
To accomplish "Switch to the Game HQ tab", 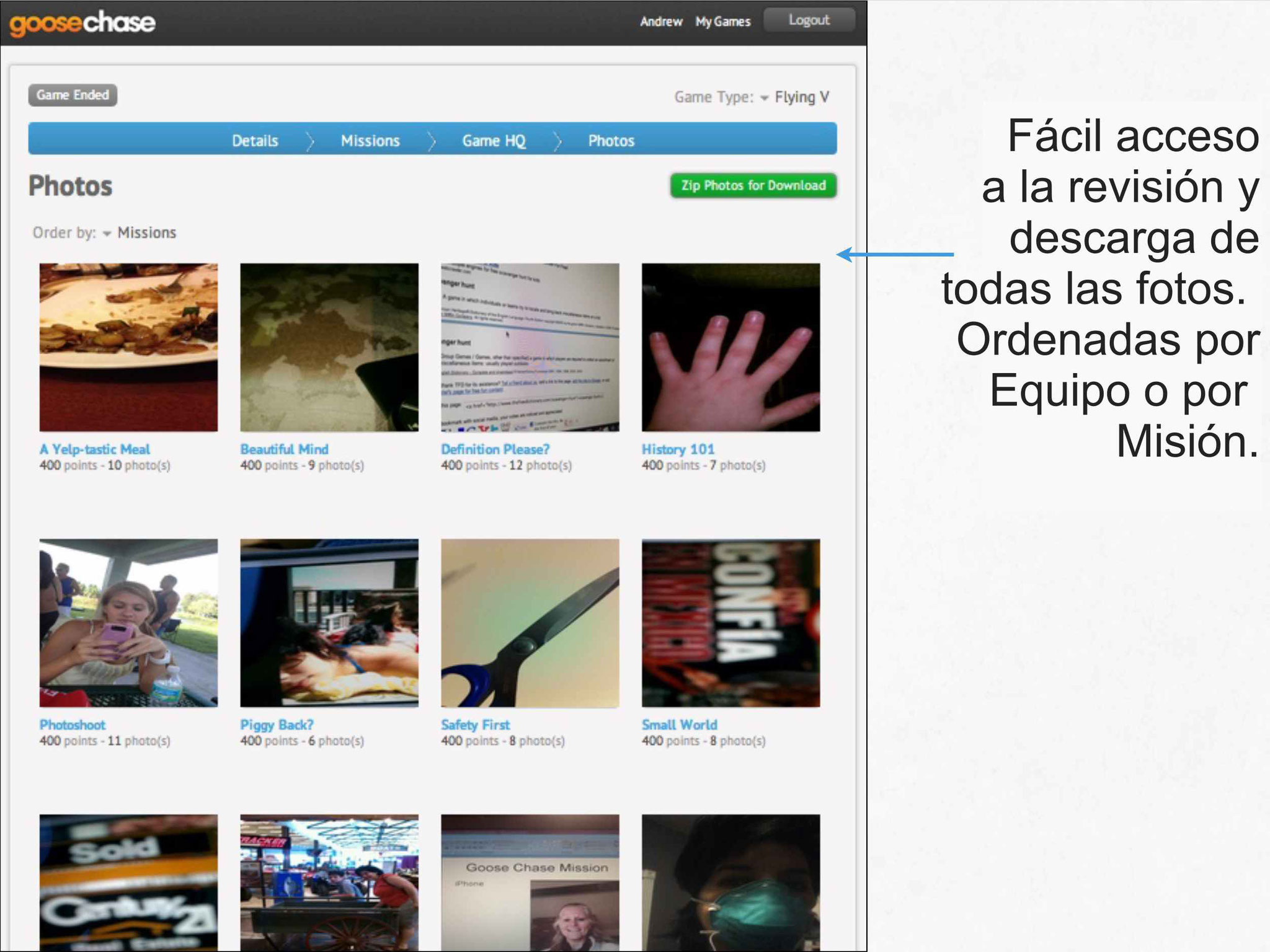I will click(x=494, y=141).
